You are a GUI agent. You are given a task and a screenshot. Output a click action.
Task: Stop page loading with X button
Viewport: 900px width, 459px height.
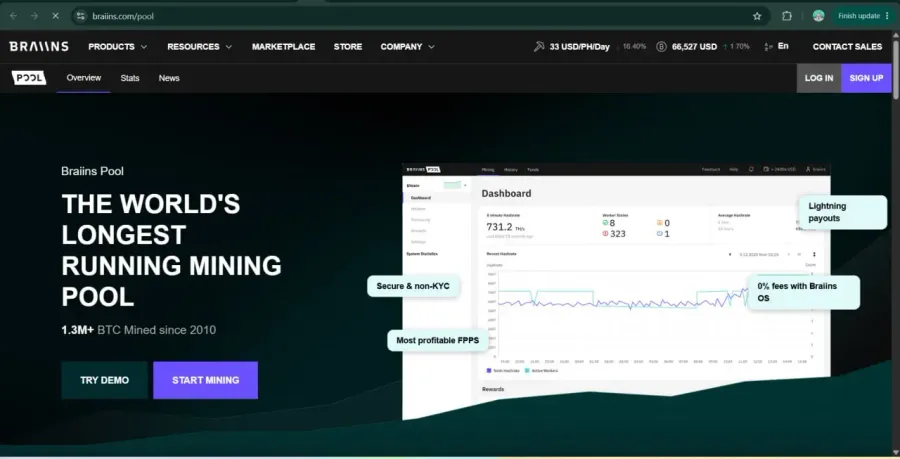click(55, 16)
